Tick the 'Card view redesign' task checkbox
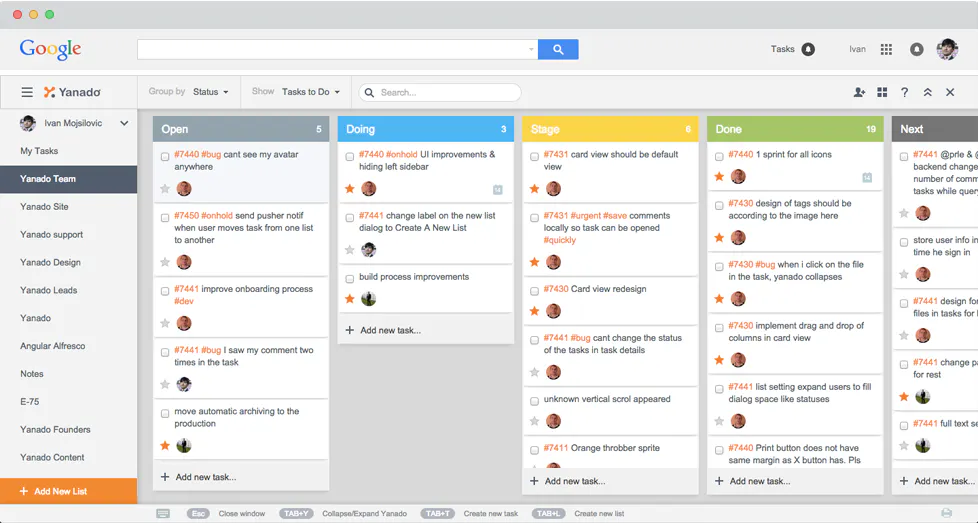978x523 pixels. click(x=534, y=292)
